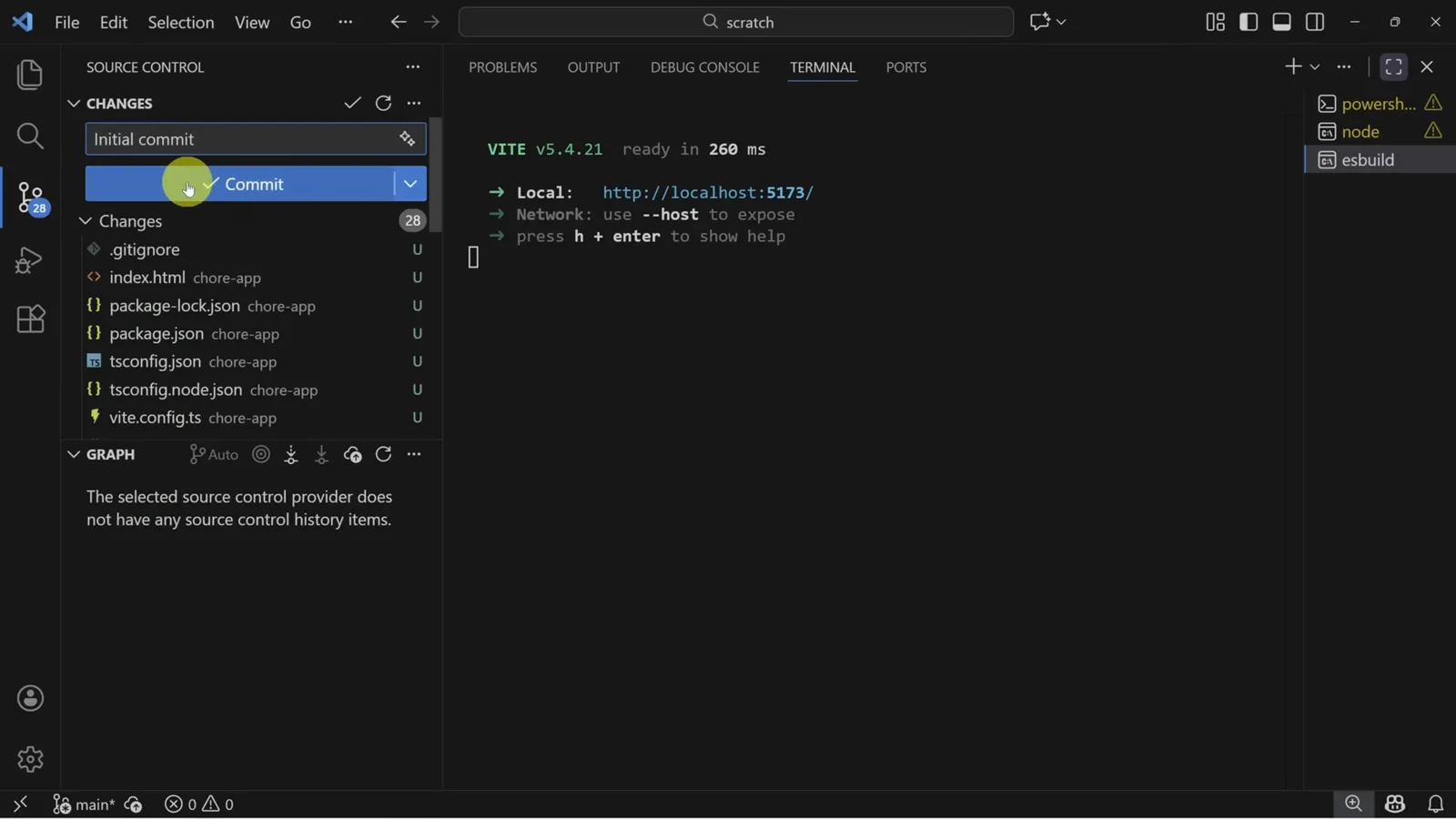This screenshot has height=819, width=1456.
Task: Open Copilot status icon in status bar
Action: pos(1395,804)
